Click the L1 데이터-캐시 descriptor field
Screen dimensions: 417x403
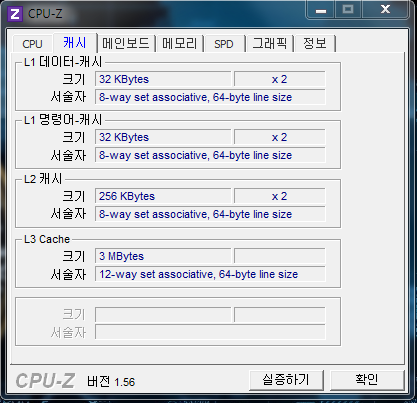click(x=210, y=97)
